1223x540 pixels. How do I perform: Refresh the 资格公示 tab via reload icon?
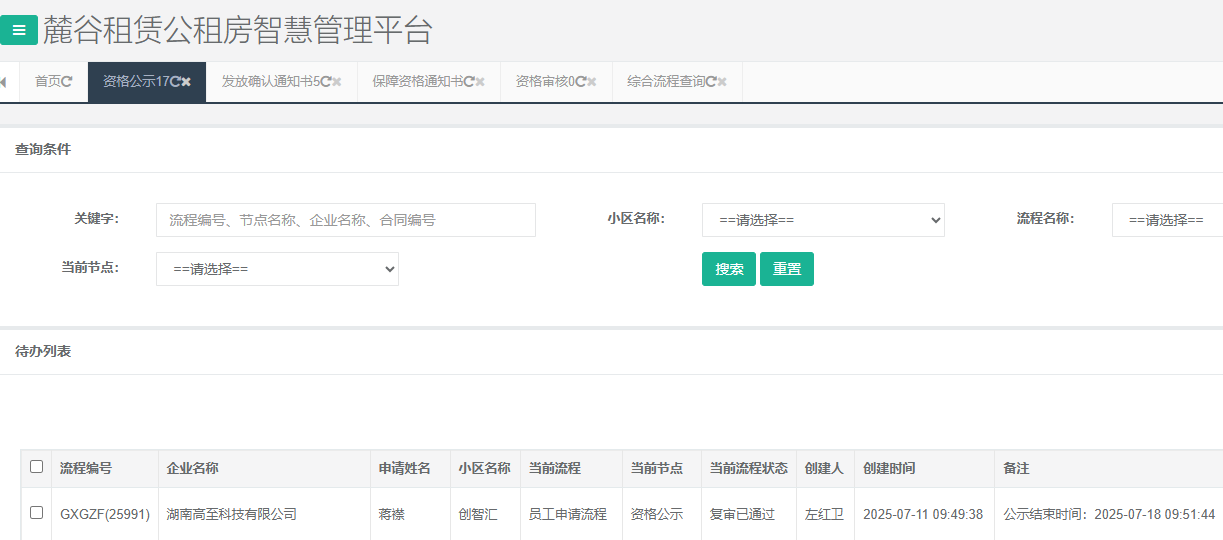[x=175, y=82]
